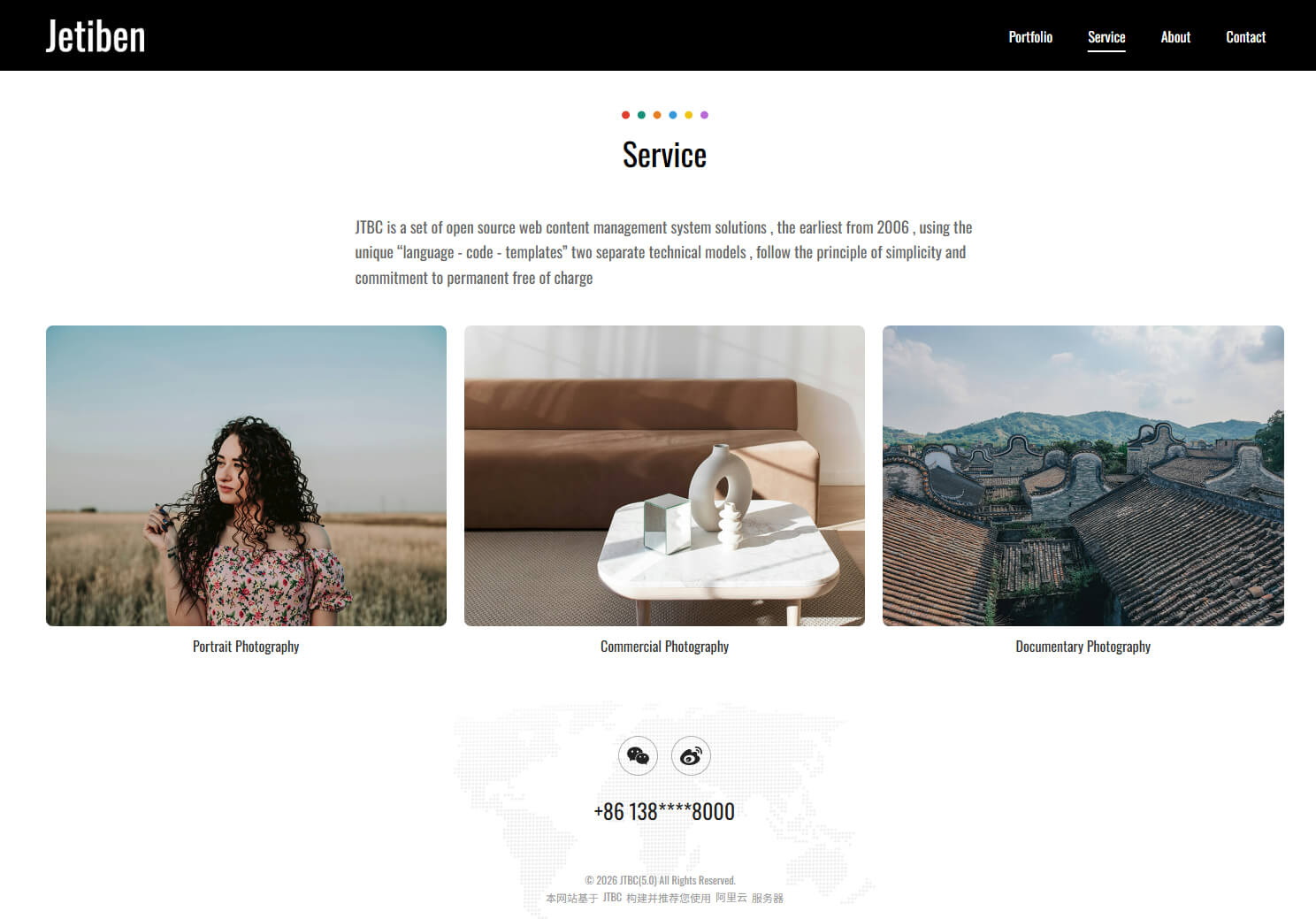Image resolution: width=1316 pixels, height=919 pixels.
Task: Click the blue dot above Service heading
Action: coord(673,115)
